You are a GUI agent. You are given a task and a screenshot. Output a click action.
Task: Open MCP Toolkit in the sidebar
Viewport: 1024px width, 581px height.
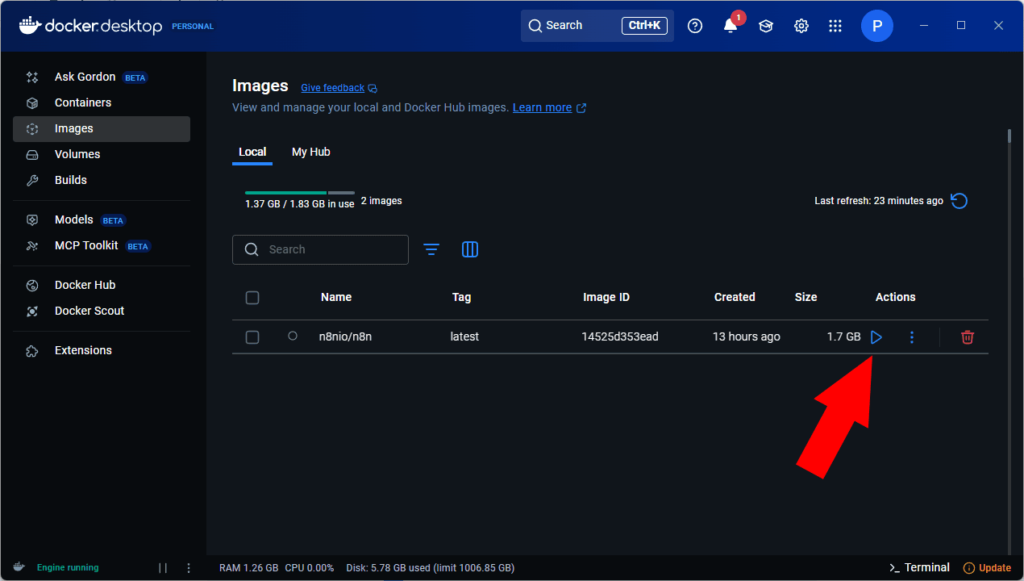tap(101, 245)
